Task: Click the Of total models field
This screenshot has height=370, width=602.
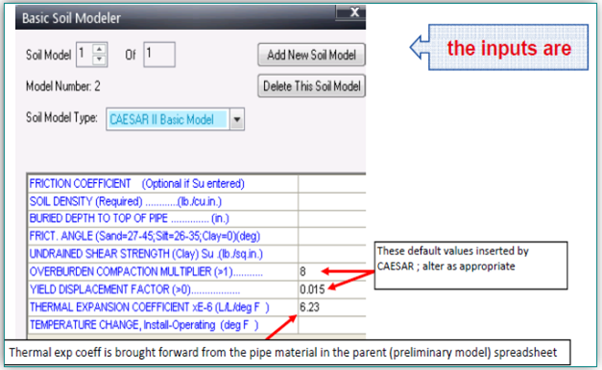Action: (x=159, y=55)
